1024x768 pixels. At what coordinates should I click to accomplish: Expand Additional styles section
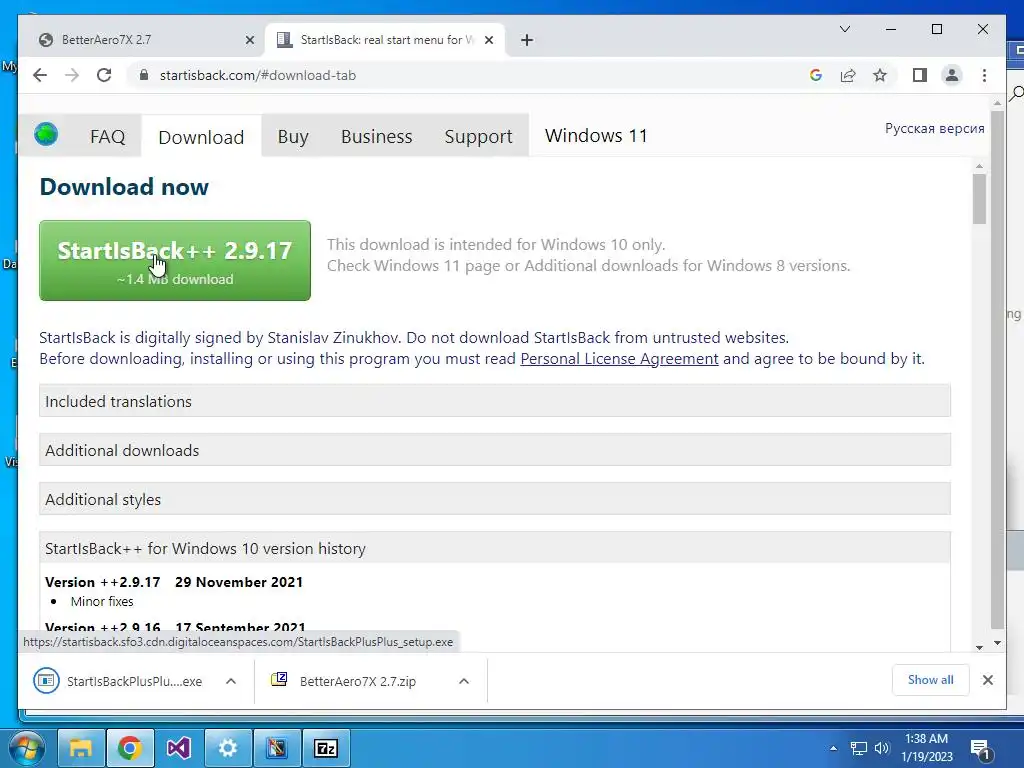(495, 499)
